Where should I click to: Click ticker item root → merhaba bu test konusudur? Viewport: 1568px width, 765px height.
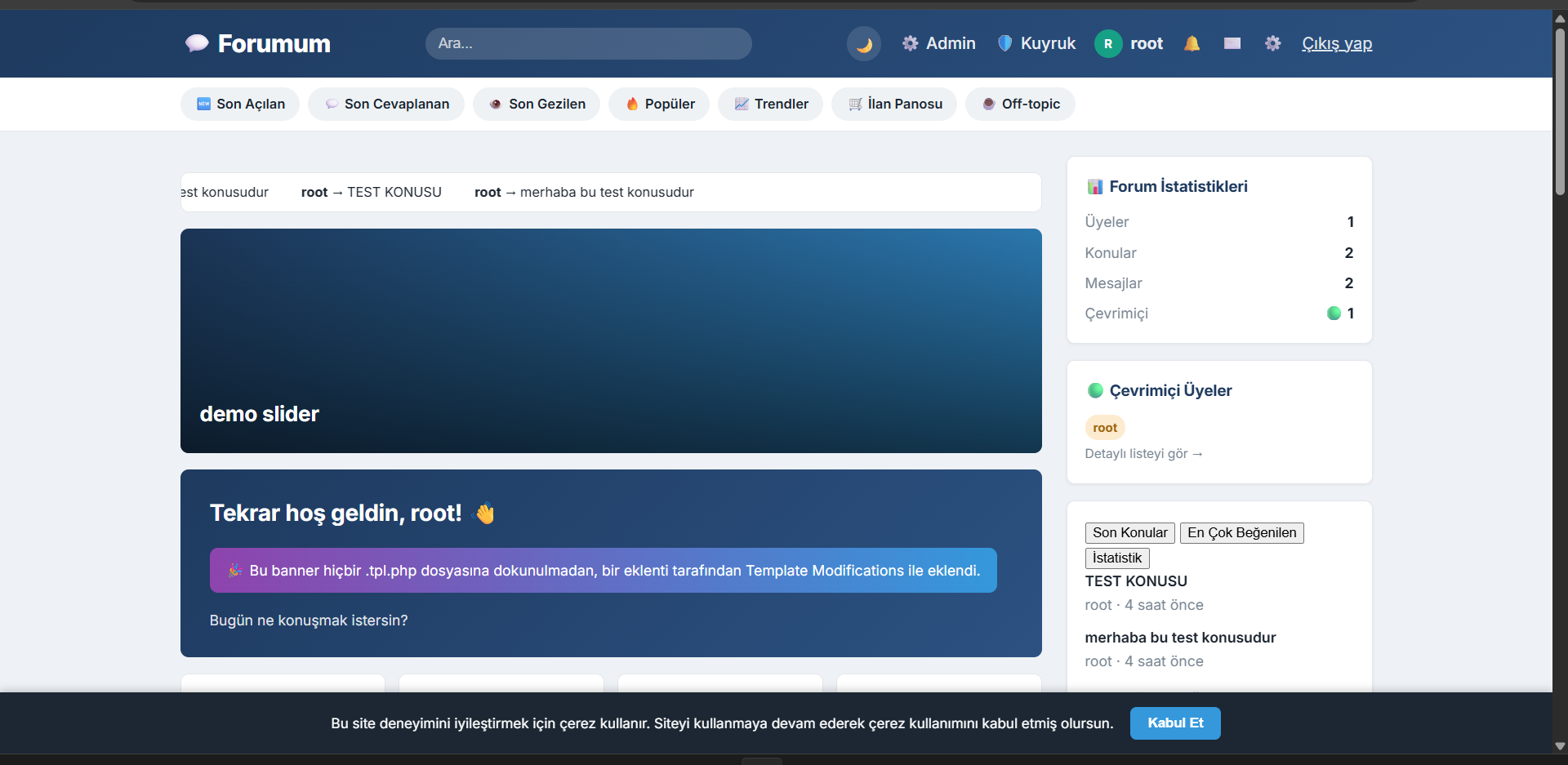584,192
